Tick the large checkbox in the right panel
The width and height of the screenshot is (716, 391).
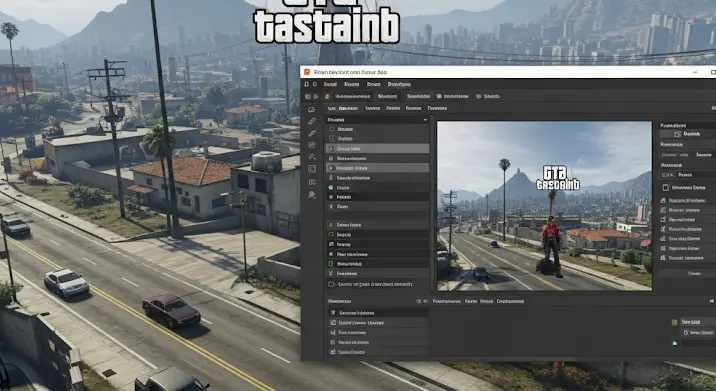tap(665, 188)
